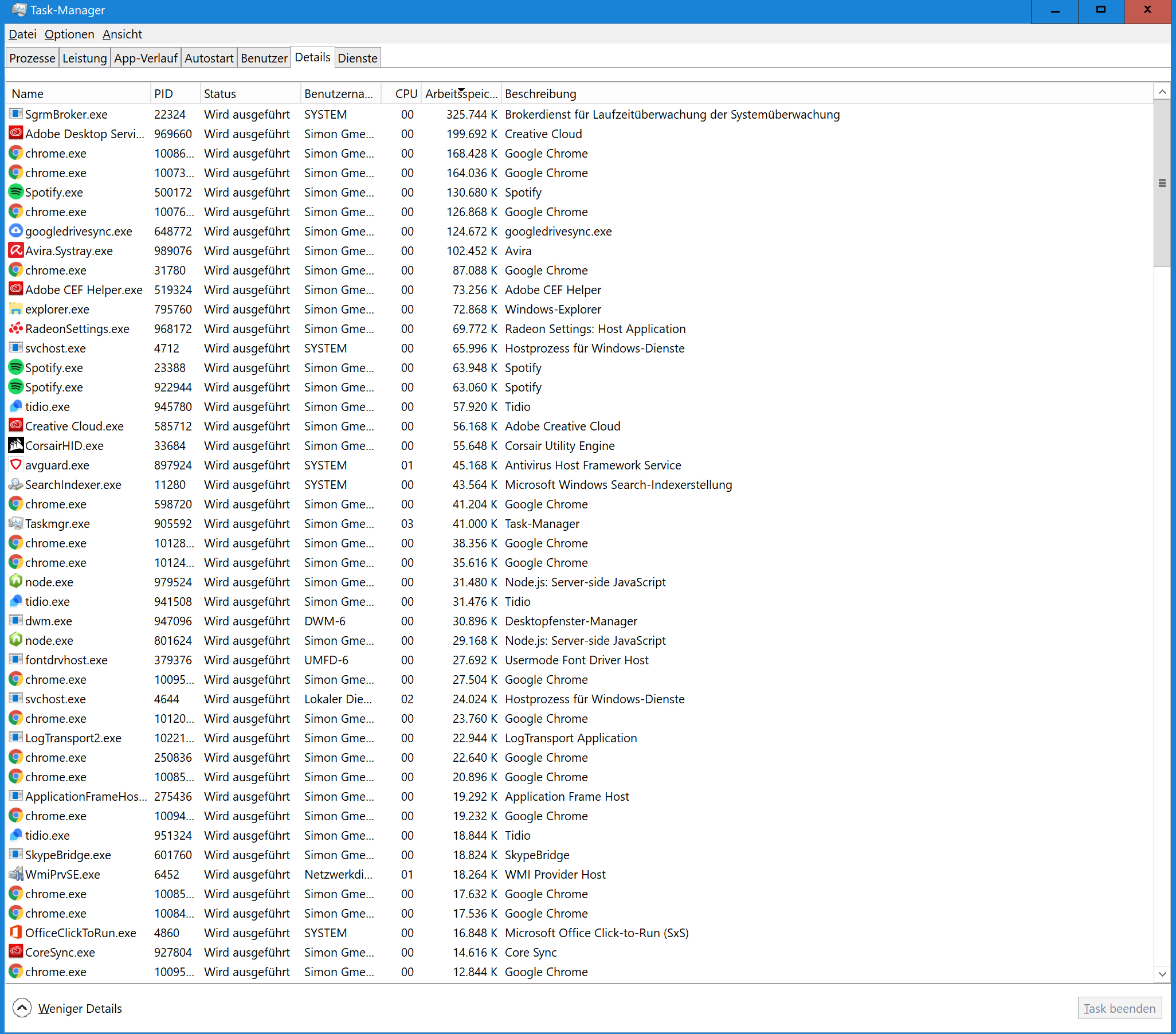Screen dimensions: 1176x1034
Task: Click the RadeonSettings.exe icon
Action: pyautogui.click(x=15, y=328)
